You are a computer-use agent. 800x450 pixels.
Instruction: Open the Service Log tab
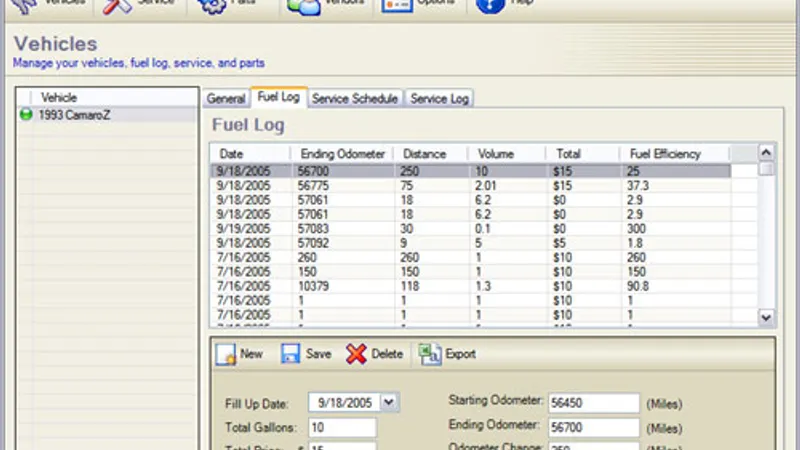pos(439,99)
